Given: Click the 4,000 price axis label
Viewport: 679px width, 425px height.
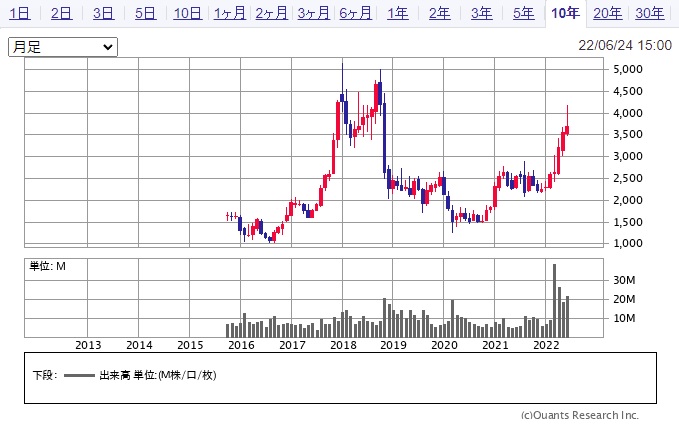Looking at the screenshot, I should [627, 113].
